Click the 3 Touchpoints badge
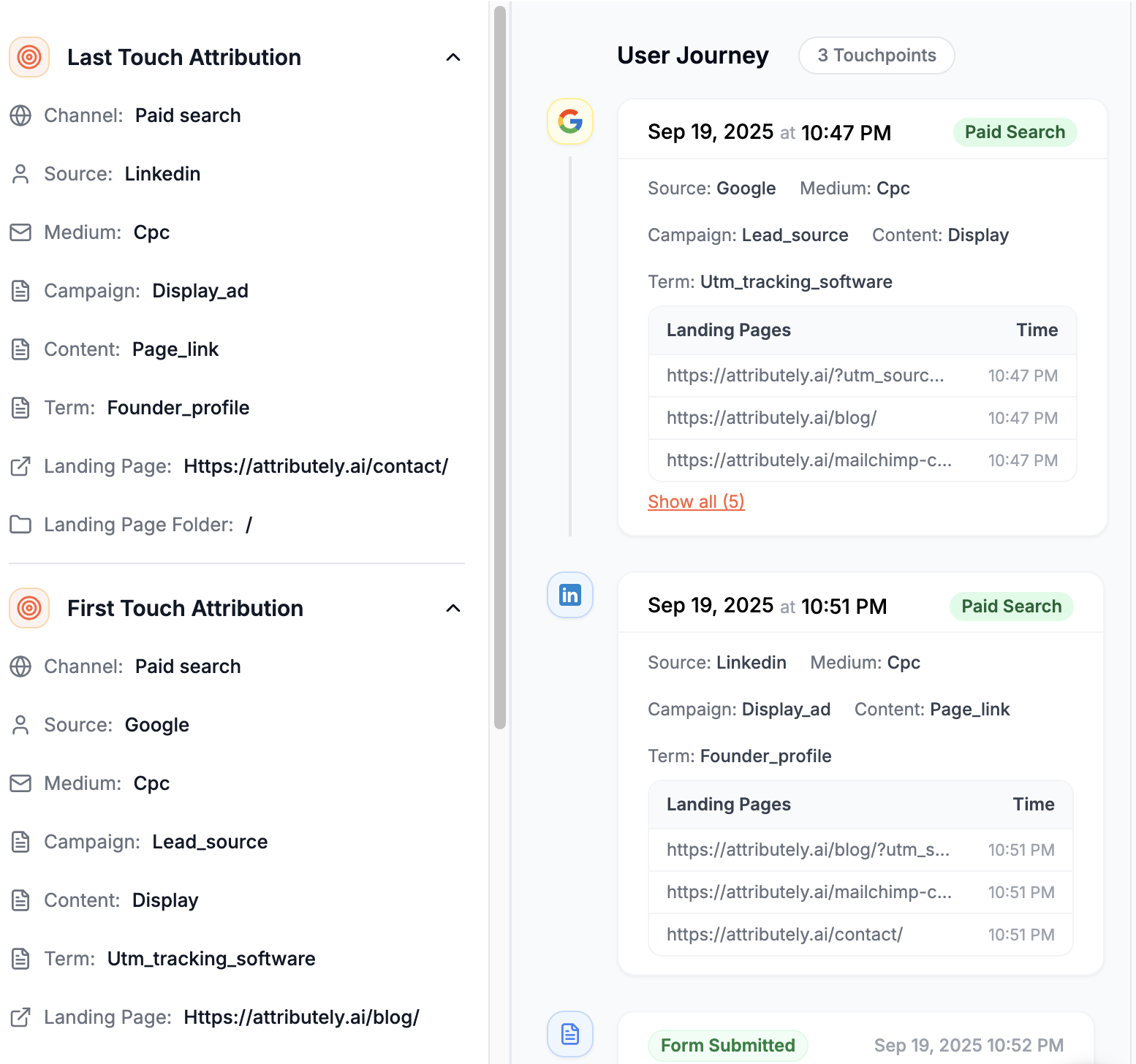Image resolution: width=1136 pixels, height=1064 pixels. click(876, 56)
